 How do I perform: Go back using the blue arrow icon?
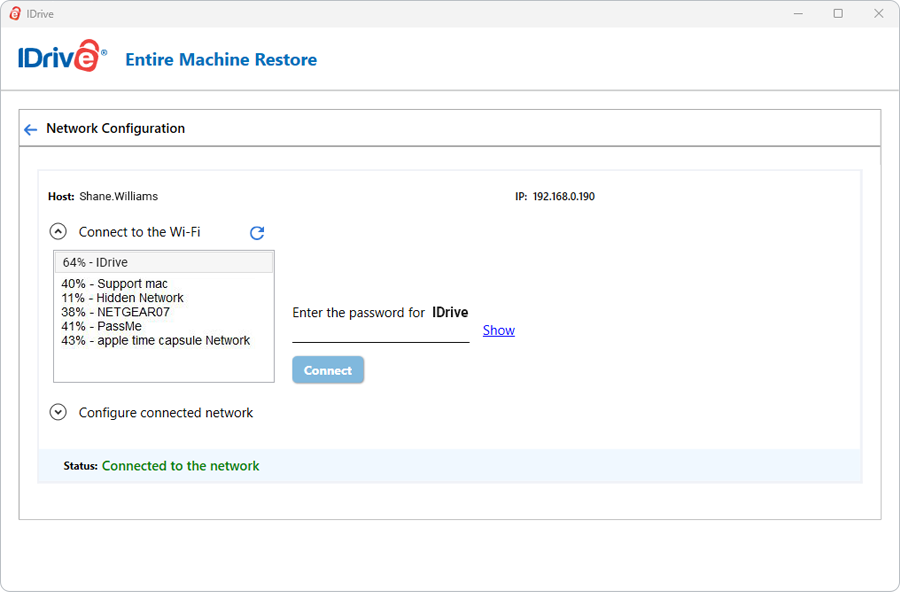pyautogui.click(x=30, y=130)
